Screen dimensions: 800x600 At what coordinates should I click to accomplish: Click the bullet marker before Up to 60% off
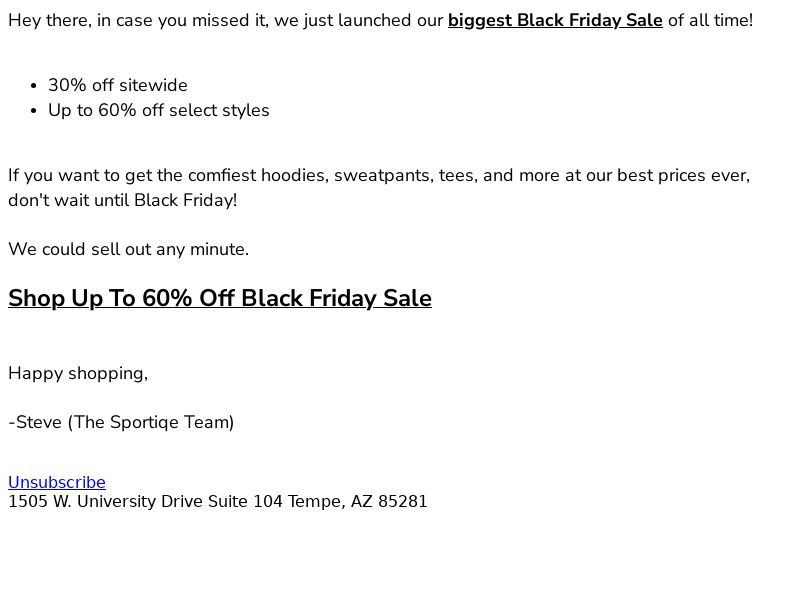[34, 111]
